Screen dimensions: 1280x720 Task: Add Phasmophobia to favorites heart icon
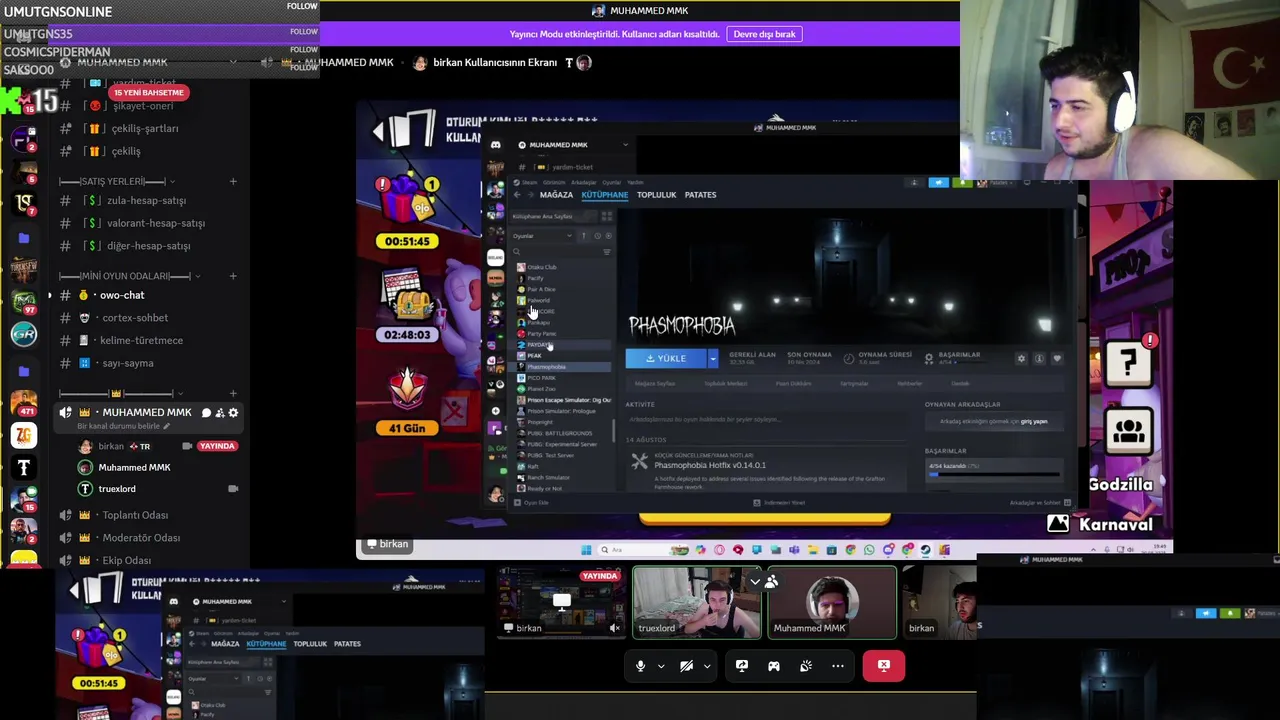pyautogui.click(x=1057, y=358)
